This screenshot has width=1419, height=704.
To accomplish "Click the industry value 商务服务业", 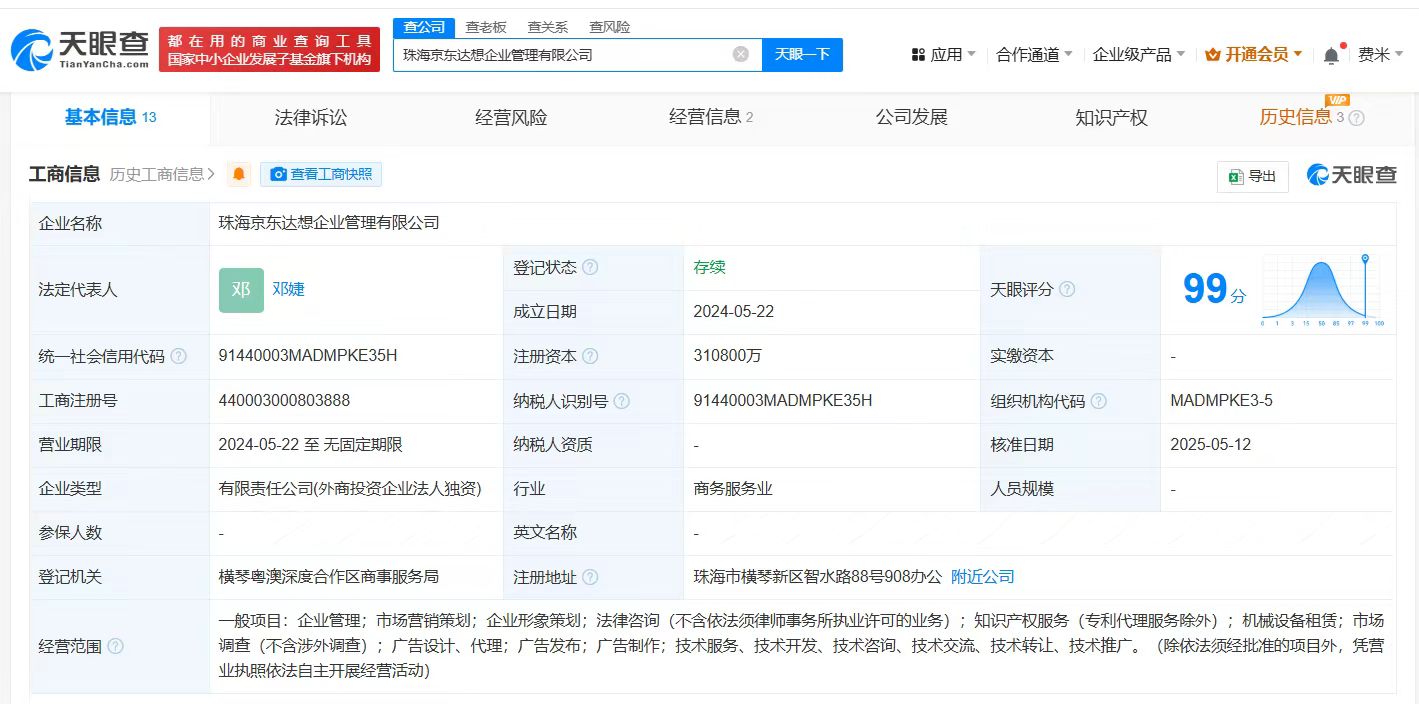I will tap(733, 489).
